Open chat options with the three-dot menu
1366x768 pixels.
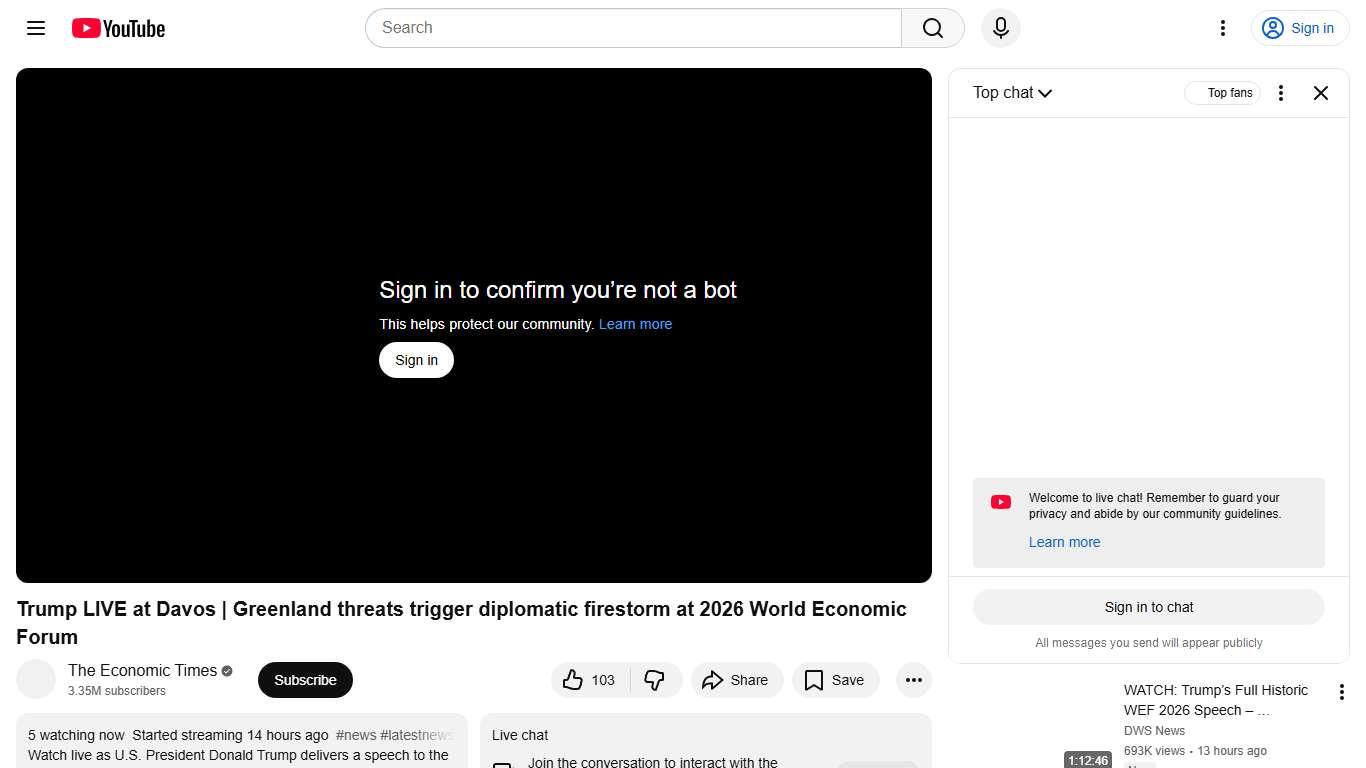coord(1281,92)
